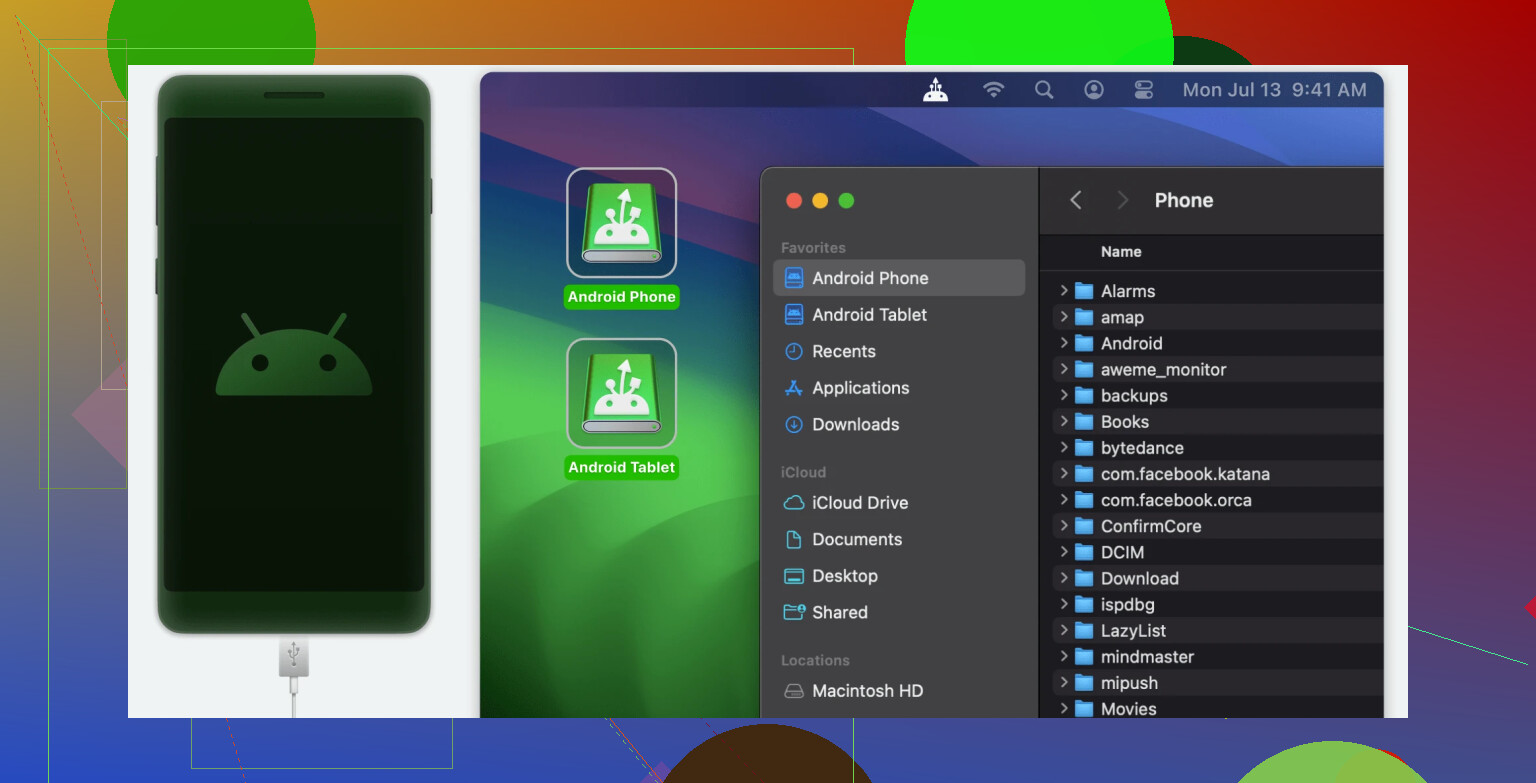Select the Android Tablet desktop drive icon

pyautogui.click(x=622, y=393)
